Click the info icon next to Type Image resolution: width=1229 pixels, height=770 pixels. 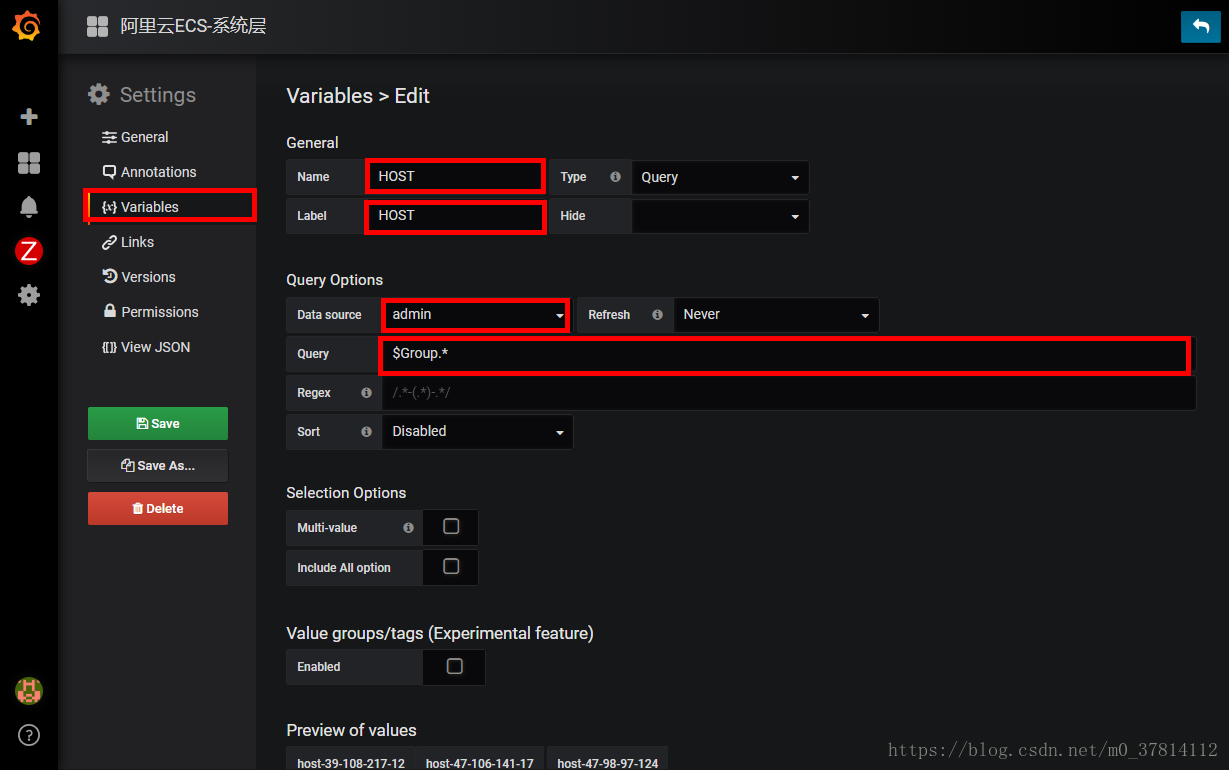(615, 177)
